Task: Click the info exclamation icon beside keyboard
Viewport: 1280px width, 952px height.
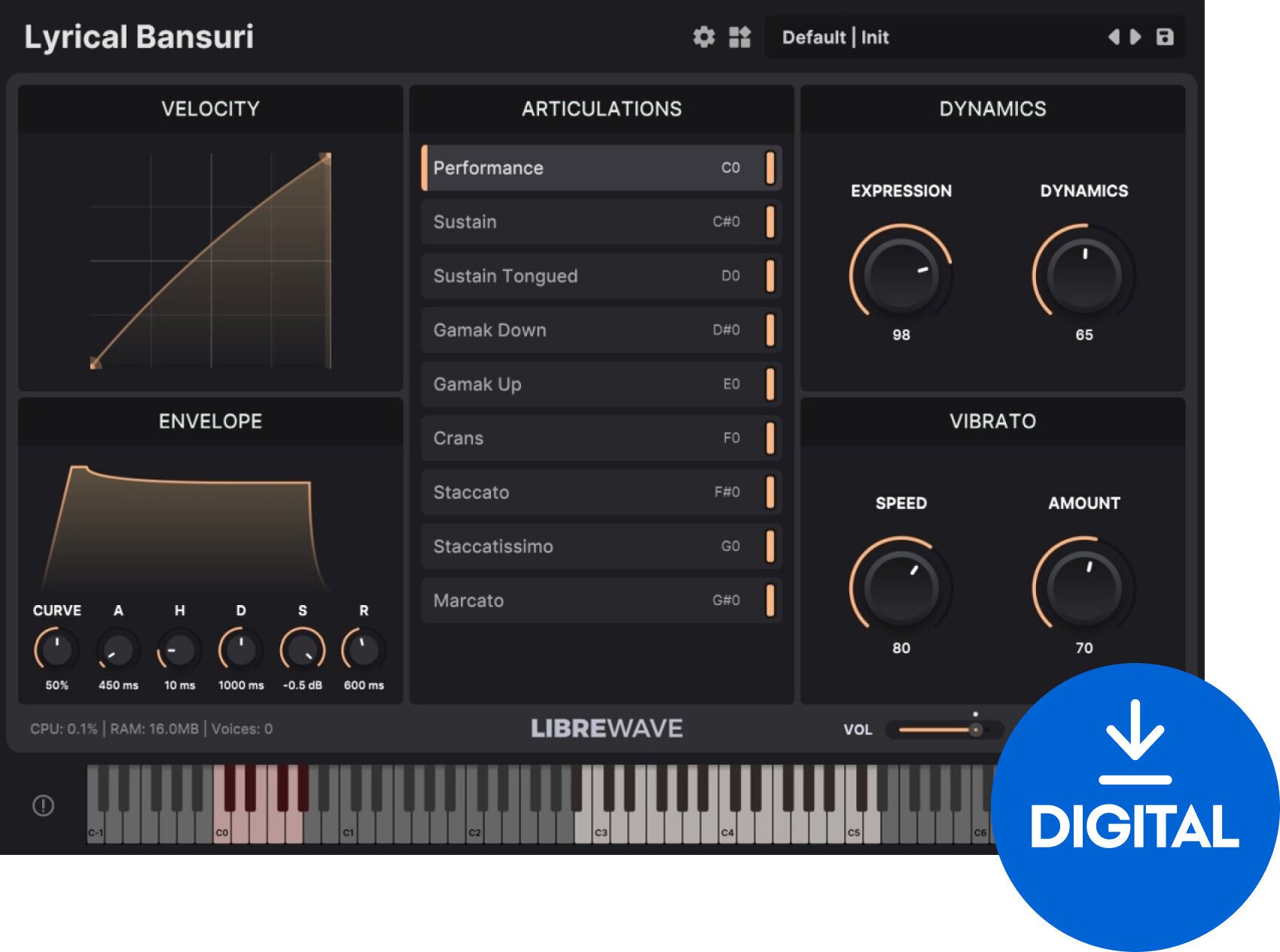Action: coord(43,805)
